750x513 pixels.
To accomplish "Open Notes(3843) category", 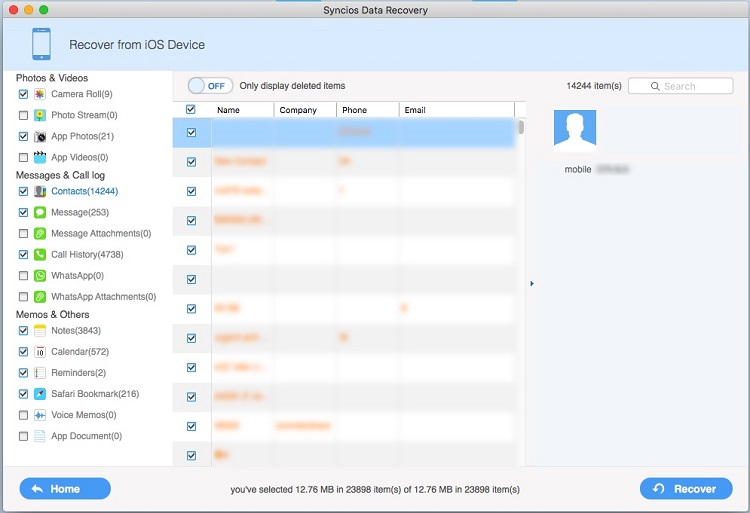I will click(x=76, y=330).
